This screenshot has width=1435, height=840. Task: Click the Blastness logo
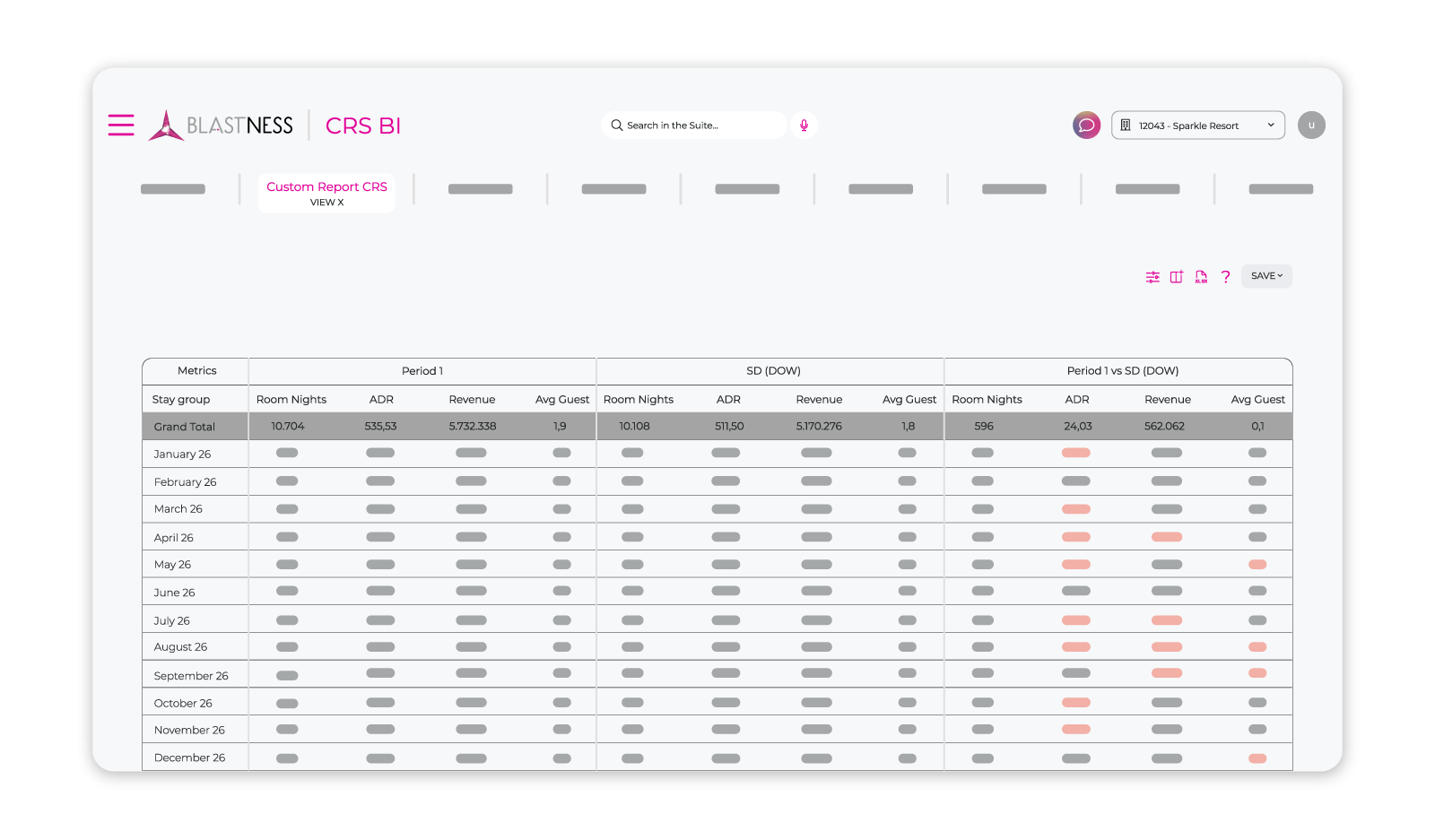tap(221, 126)
